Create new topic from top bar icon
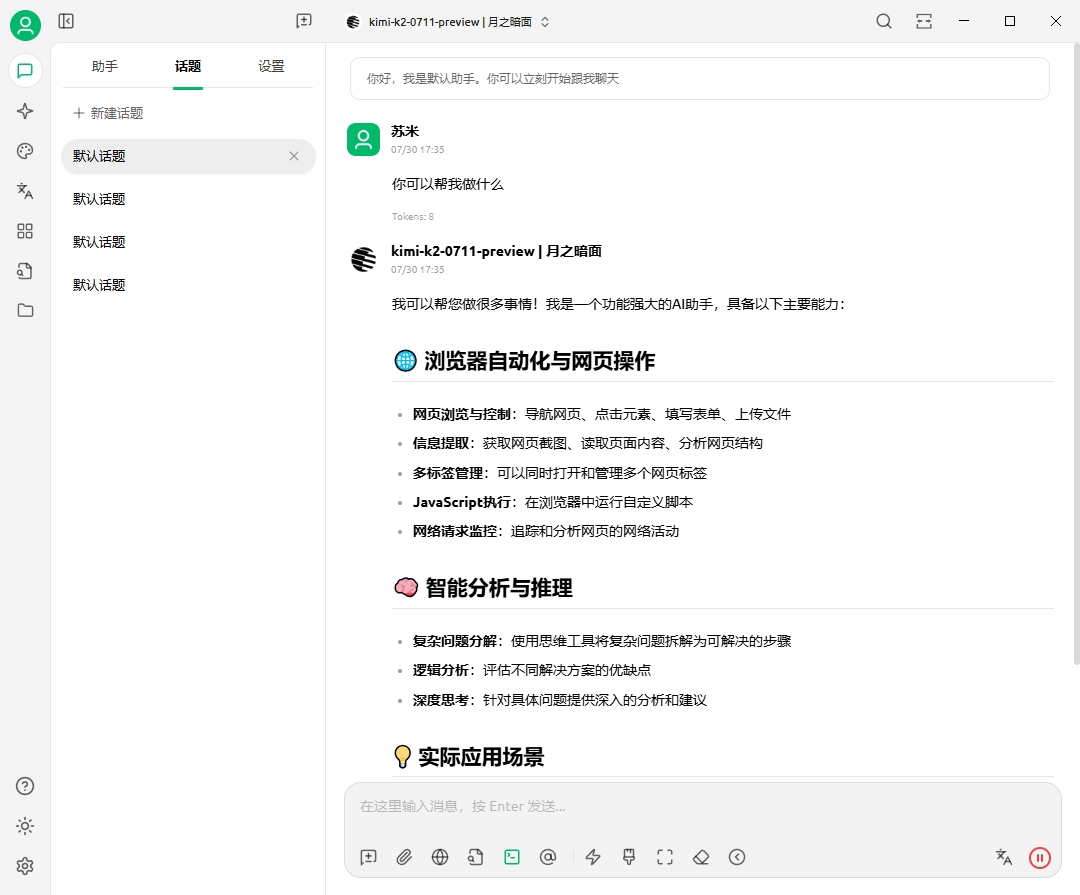1080x895 pixels. click(x=304, y=21)
